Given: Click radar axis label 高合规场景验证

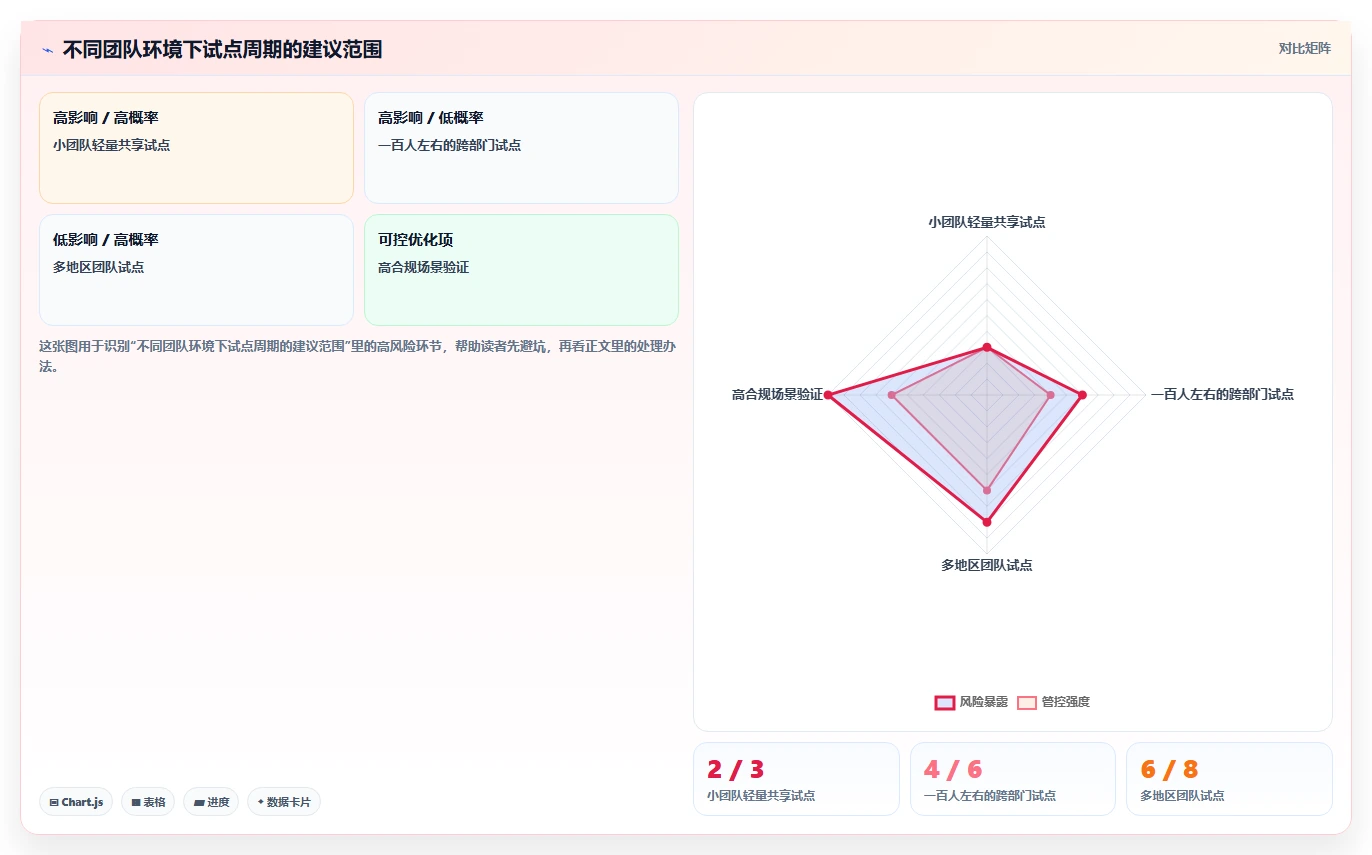Looking at the screenshot, I should [x=777, y=394].
